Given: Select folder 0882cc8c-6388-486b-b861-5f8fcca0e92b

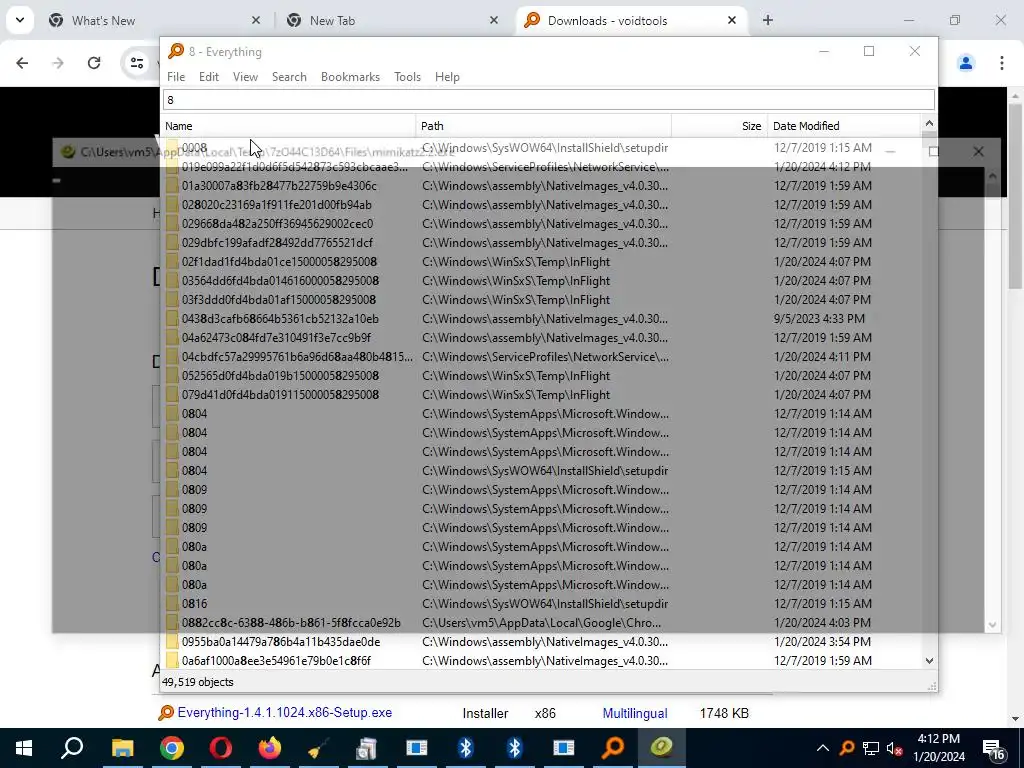Looking at the screenshot, I should click(x=291, y=623).
